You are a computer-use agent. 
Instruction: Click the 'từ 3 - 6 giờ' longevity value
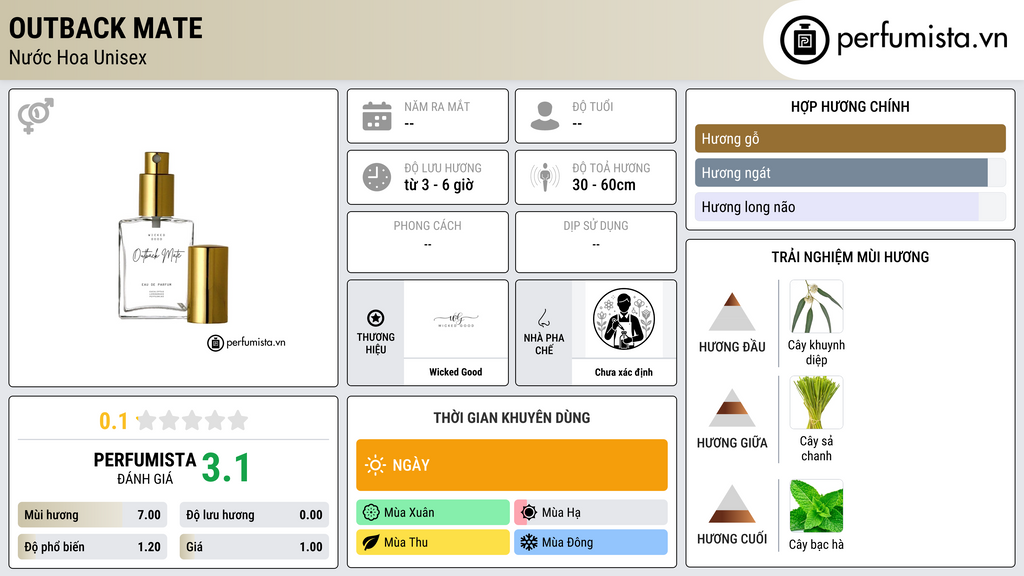pyautogui.click(x=439, y=185)
